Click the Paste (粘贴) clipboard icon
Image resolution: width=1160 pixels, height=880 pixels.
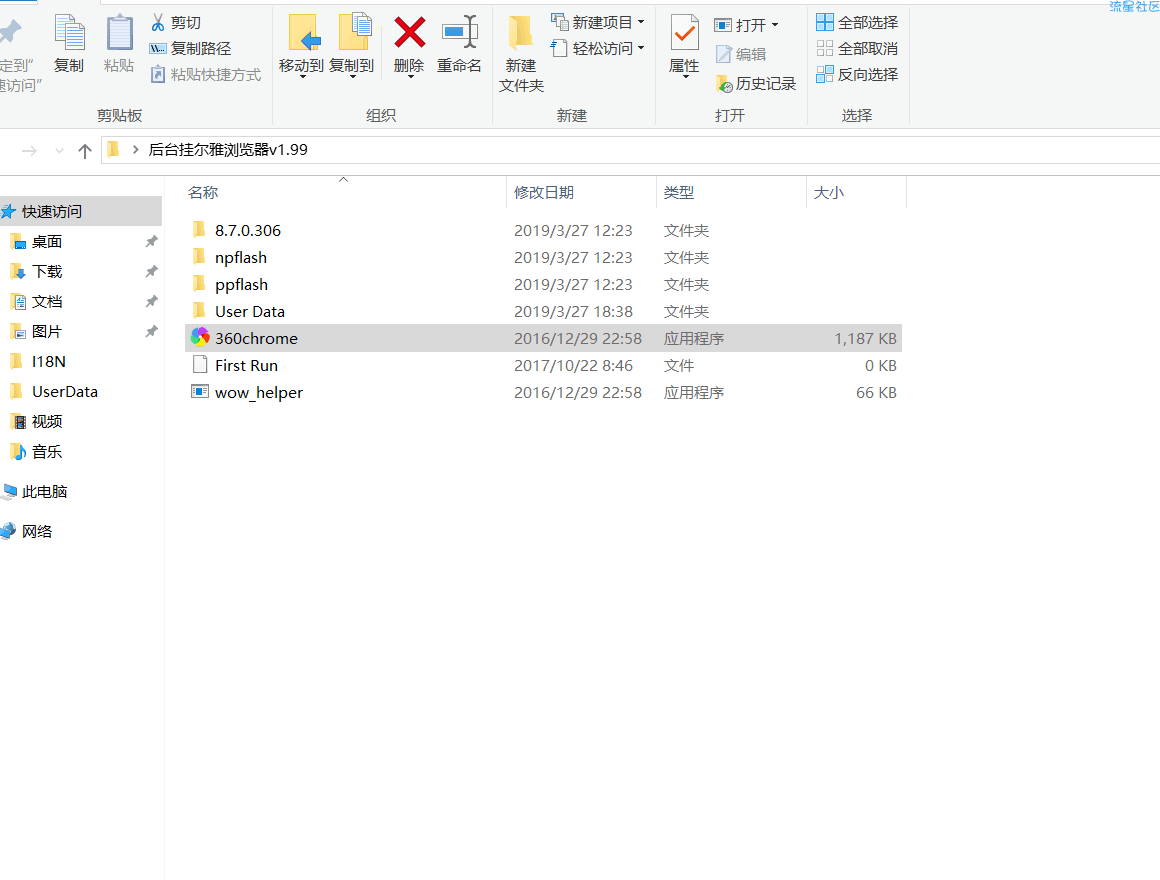coord(119,34)
